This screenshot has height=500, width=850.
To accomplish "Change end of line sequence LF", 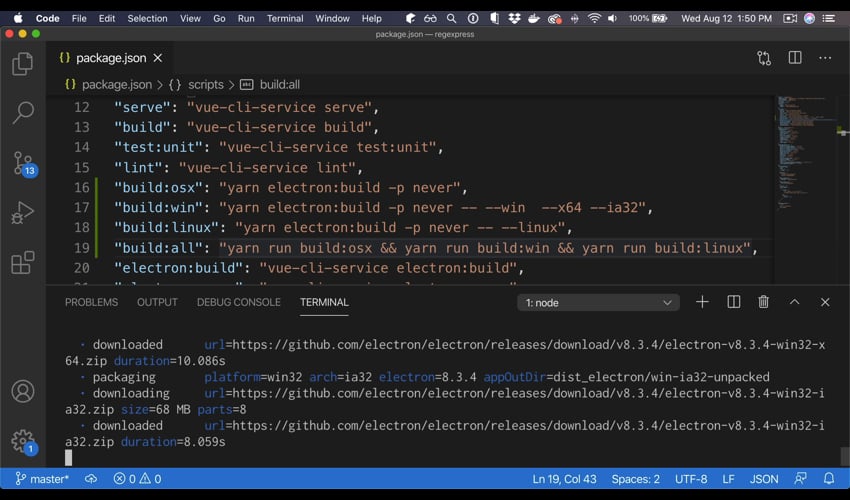I will [728, 479].
